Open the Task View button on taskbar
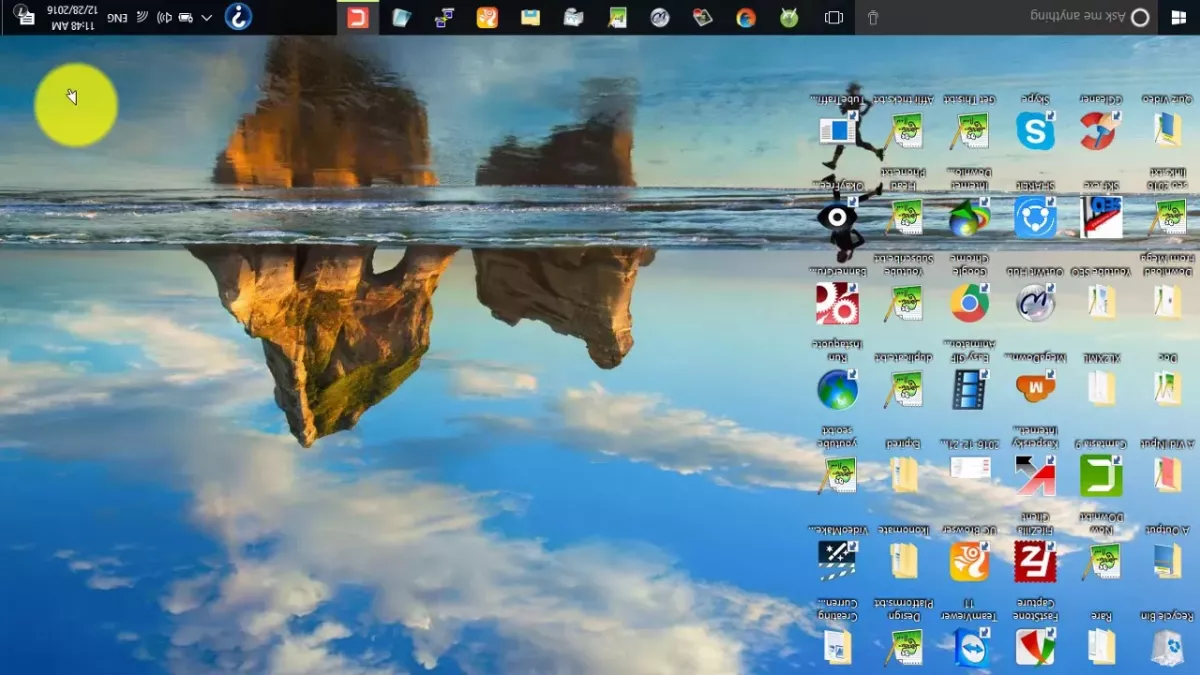1200x675 pixels. 833,17
